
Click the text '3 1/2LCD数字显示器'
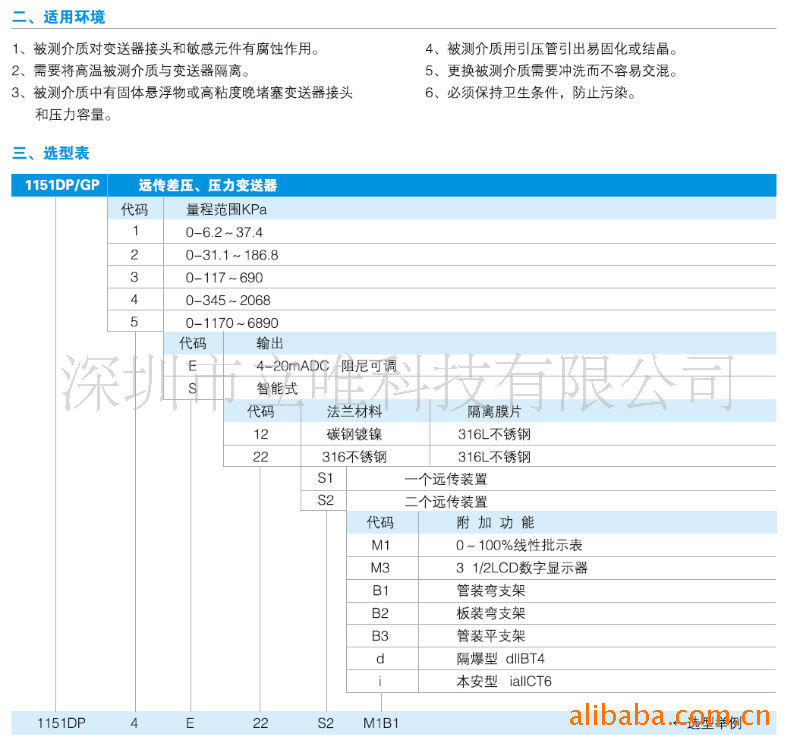pos(522,568)
